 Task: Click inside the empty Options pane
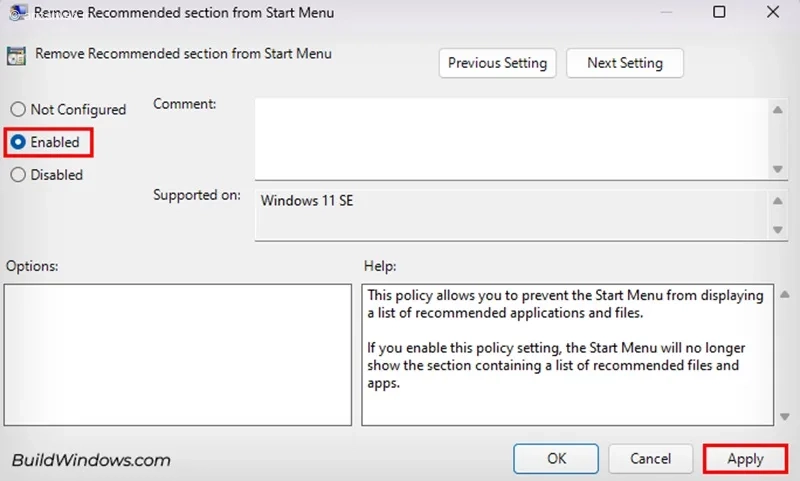point(178,354)
